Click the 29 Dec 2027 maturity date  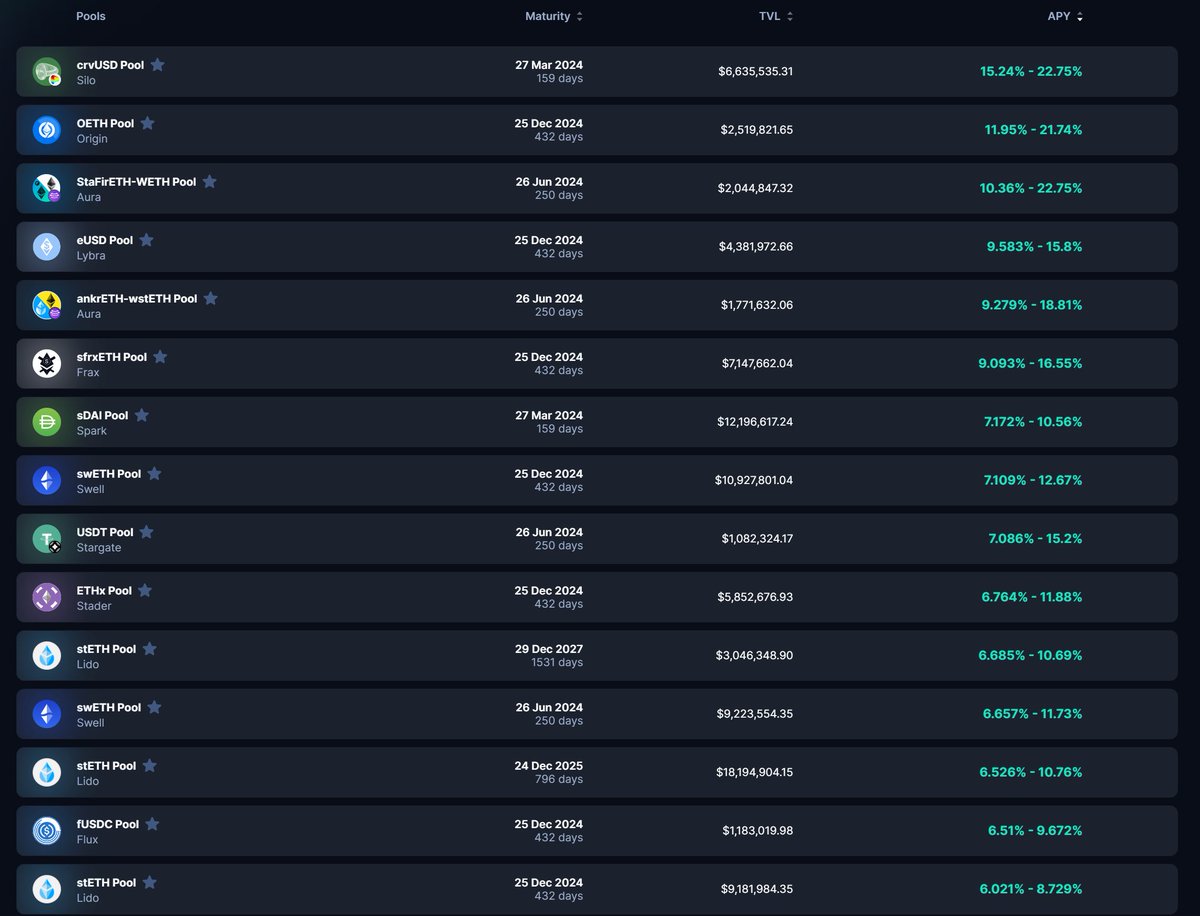pyautogui.click(x=549, y=649)
